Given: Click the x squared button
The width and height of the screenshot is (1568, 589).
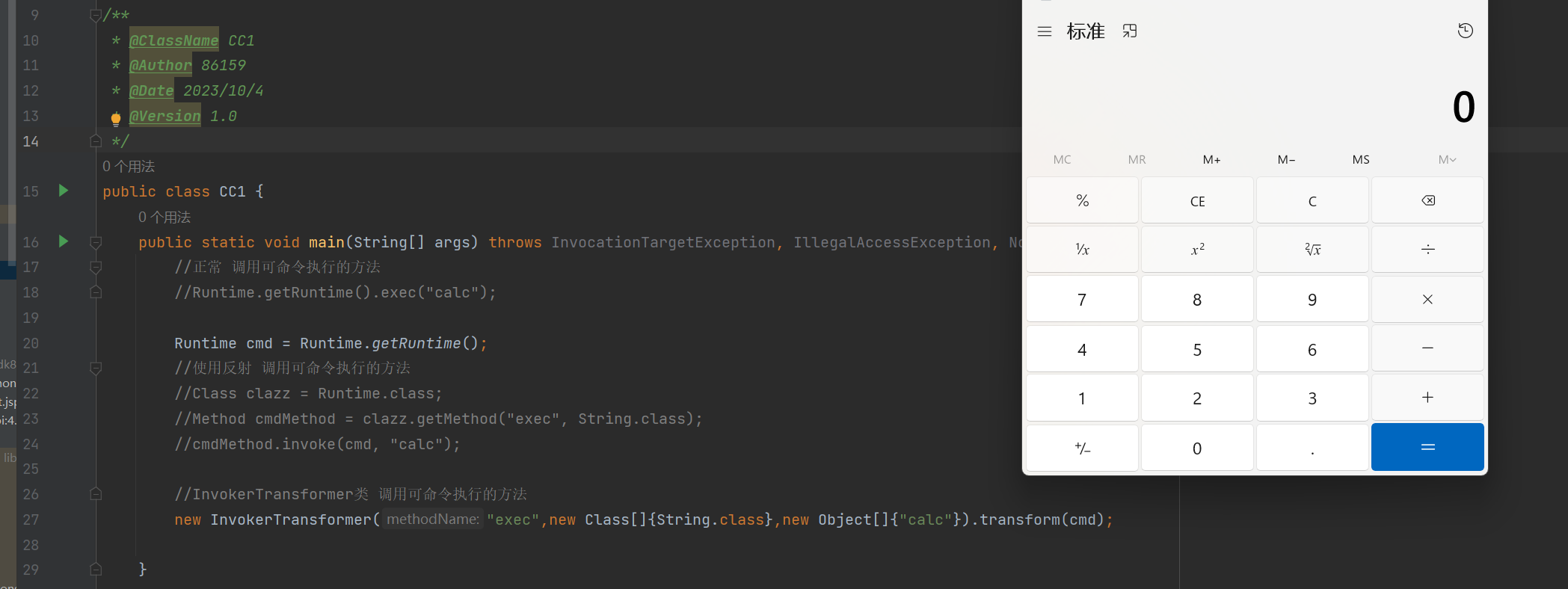Looking at the screenshot, I should [x=1197, y=249].
